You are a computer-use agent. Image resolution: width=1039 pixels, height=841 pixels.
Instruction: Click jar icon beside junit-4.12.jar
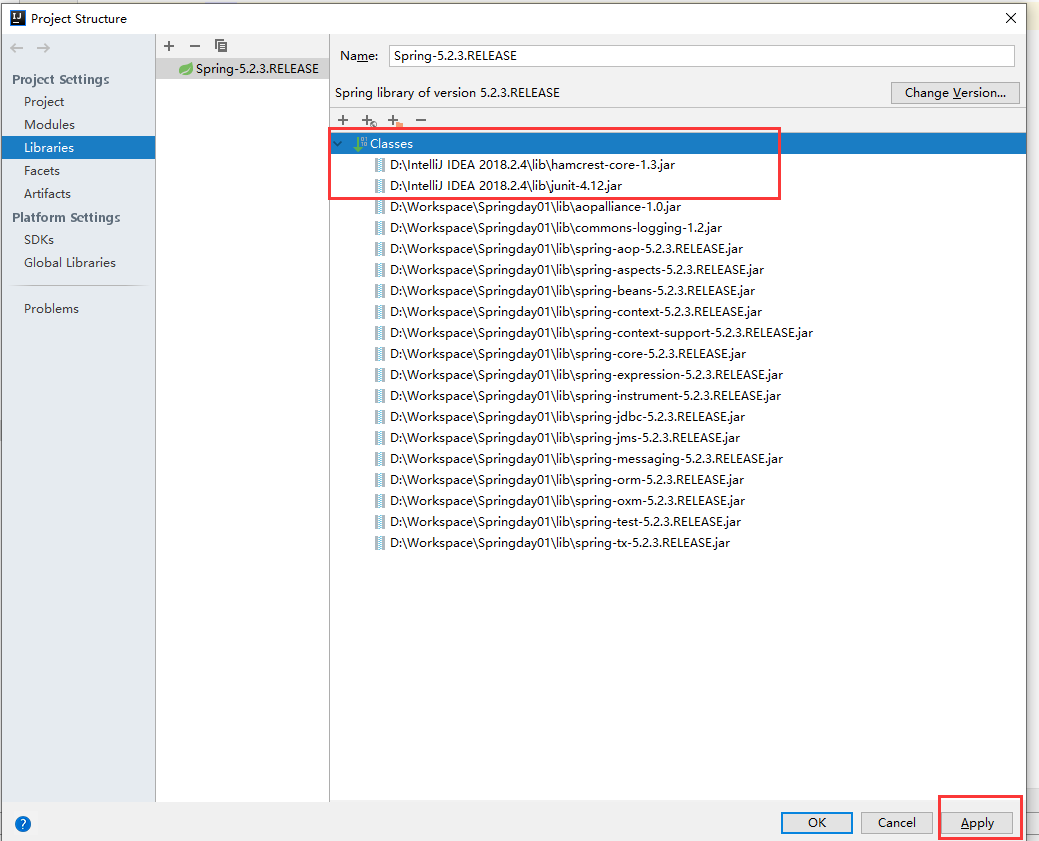click(380, 186)
